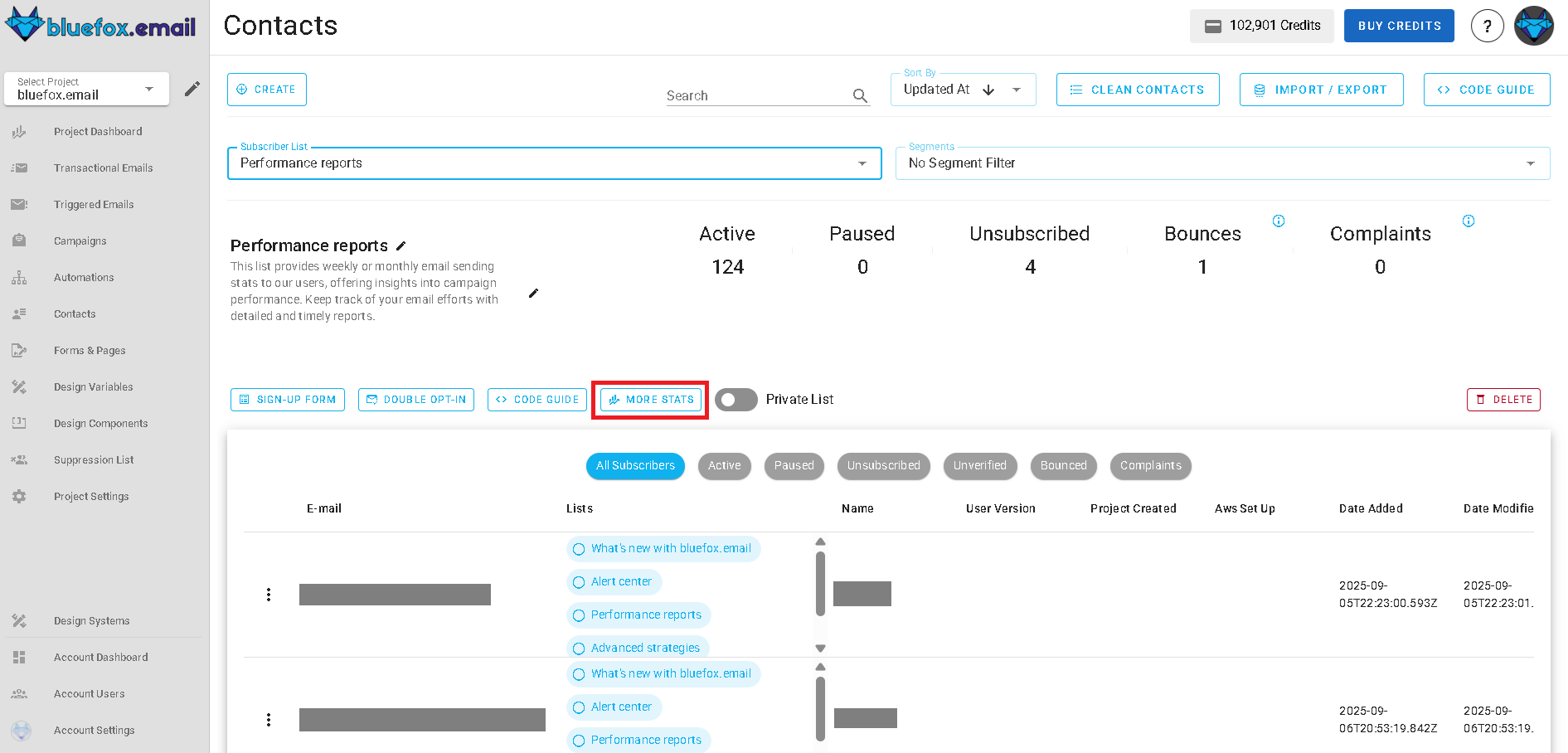Image resolution: width=1568 pixels, height=753 pixels.
Task: Open Account Settings in sidebar
Action: tap(95, 730)
